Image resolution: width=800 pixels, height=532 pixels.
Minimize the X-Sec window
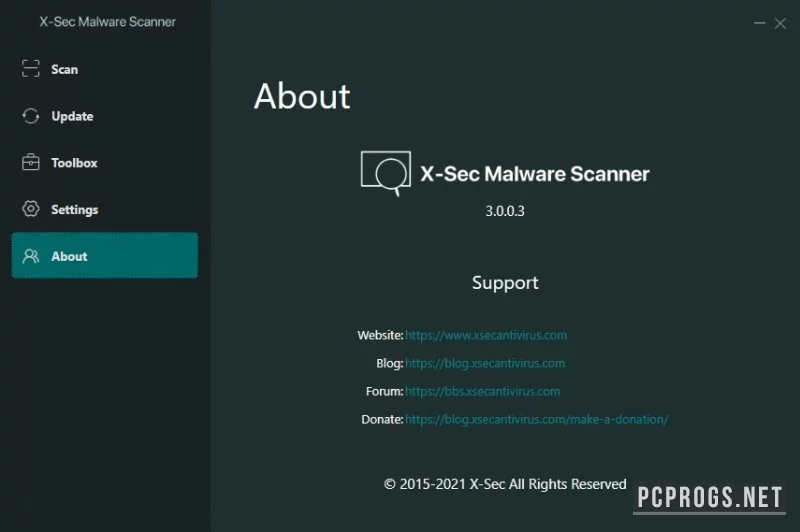click(759, 23)
